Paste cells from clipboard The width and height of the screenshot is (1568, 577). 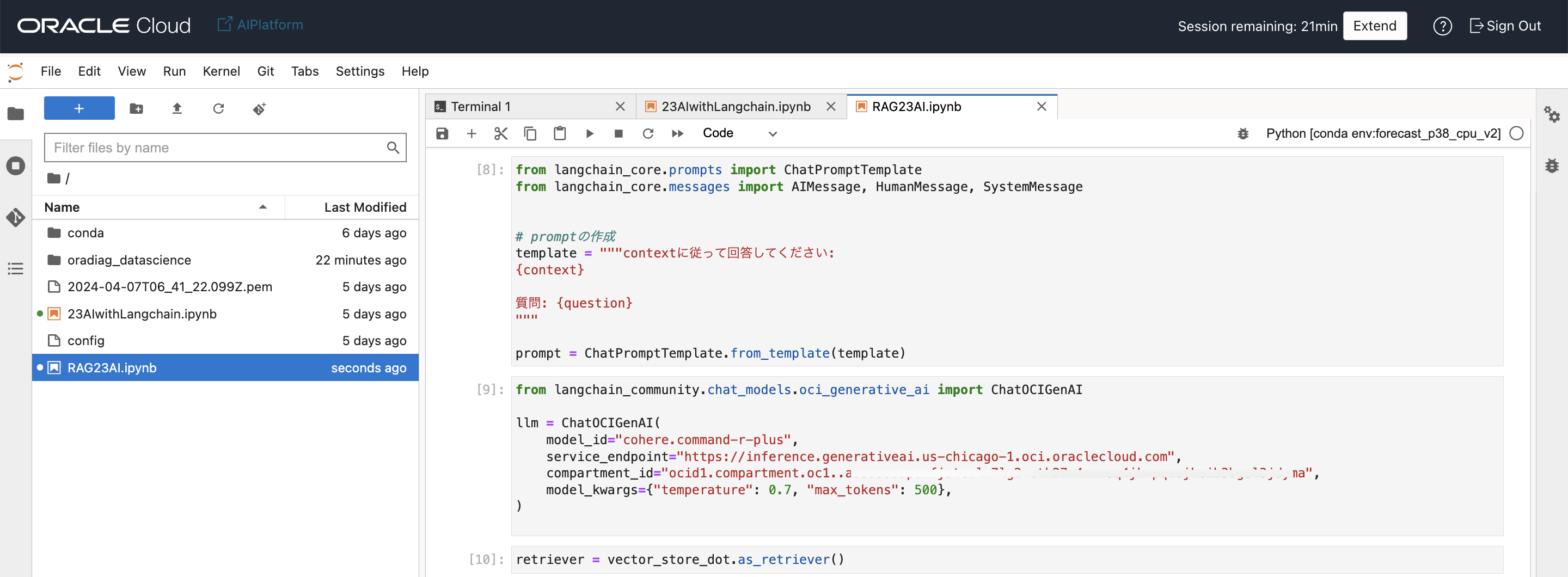pyautogui.click(x=560, y=133)
